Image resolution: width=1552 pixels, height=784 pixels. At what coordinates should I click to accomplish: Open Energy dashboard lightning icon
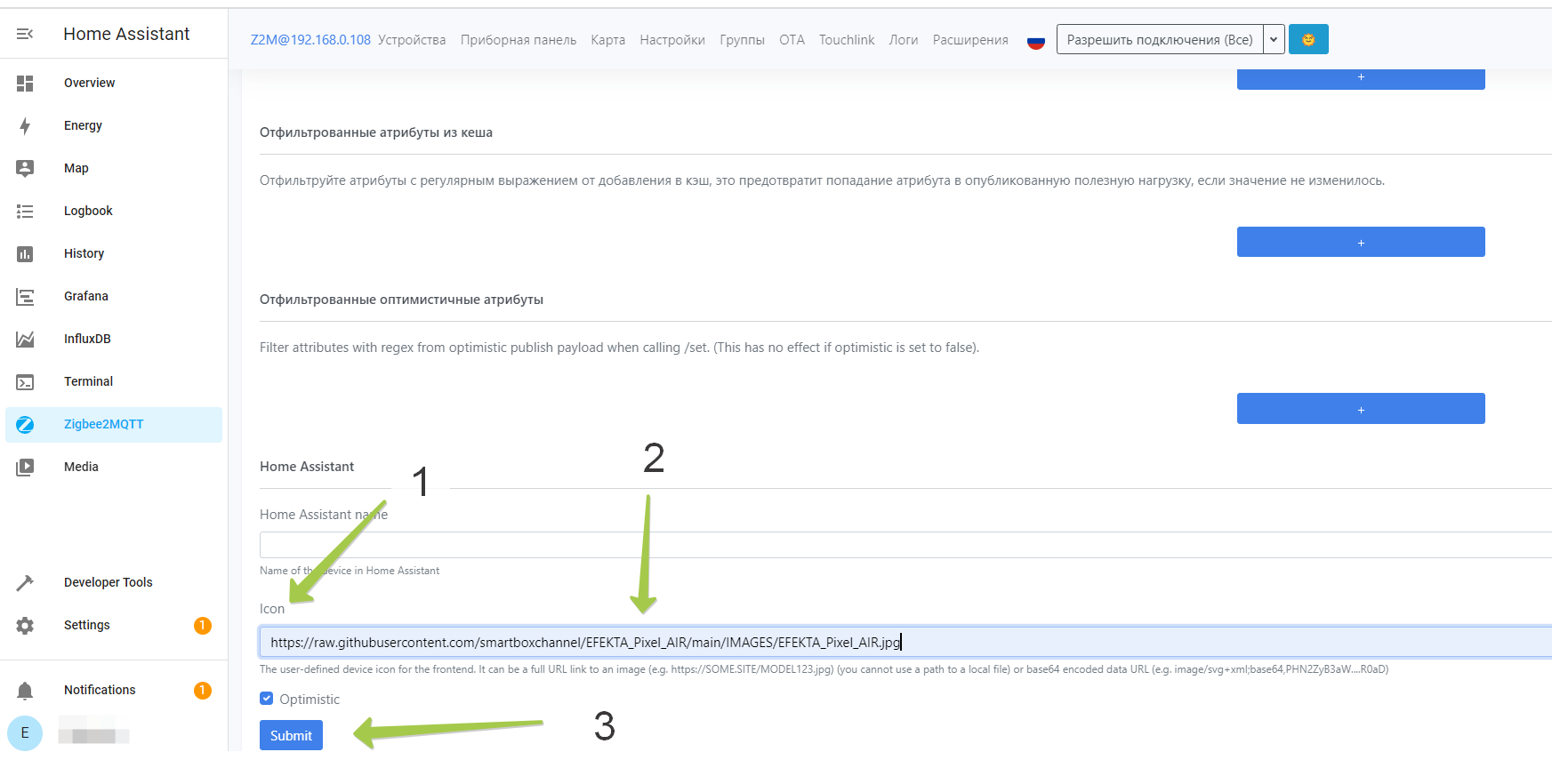(x=25, y=125)
